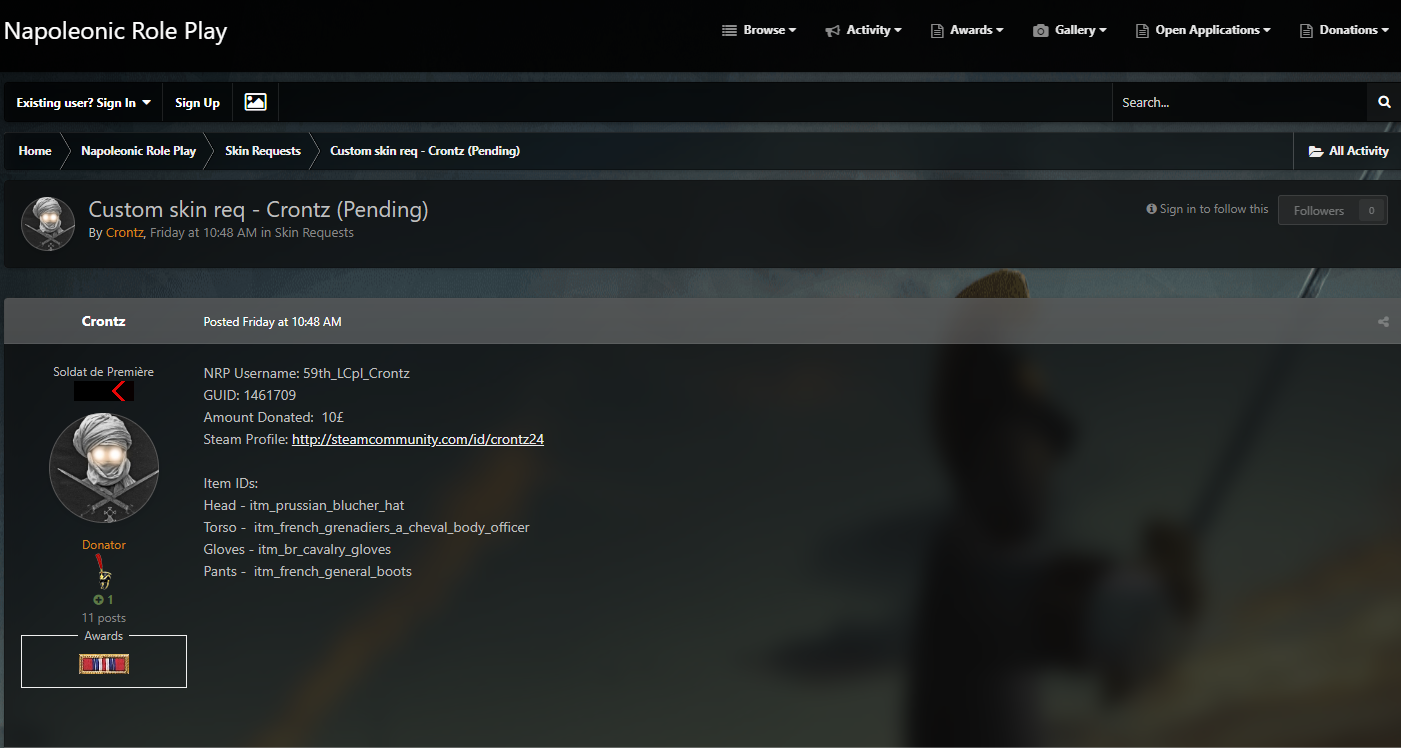1401x748 pixels.
Task: Click the award ribbon in the Awards box
Action: point(104,664)
